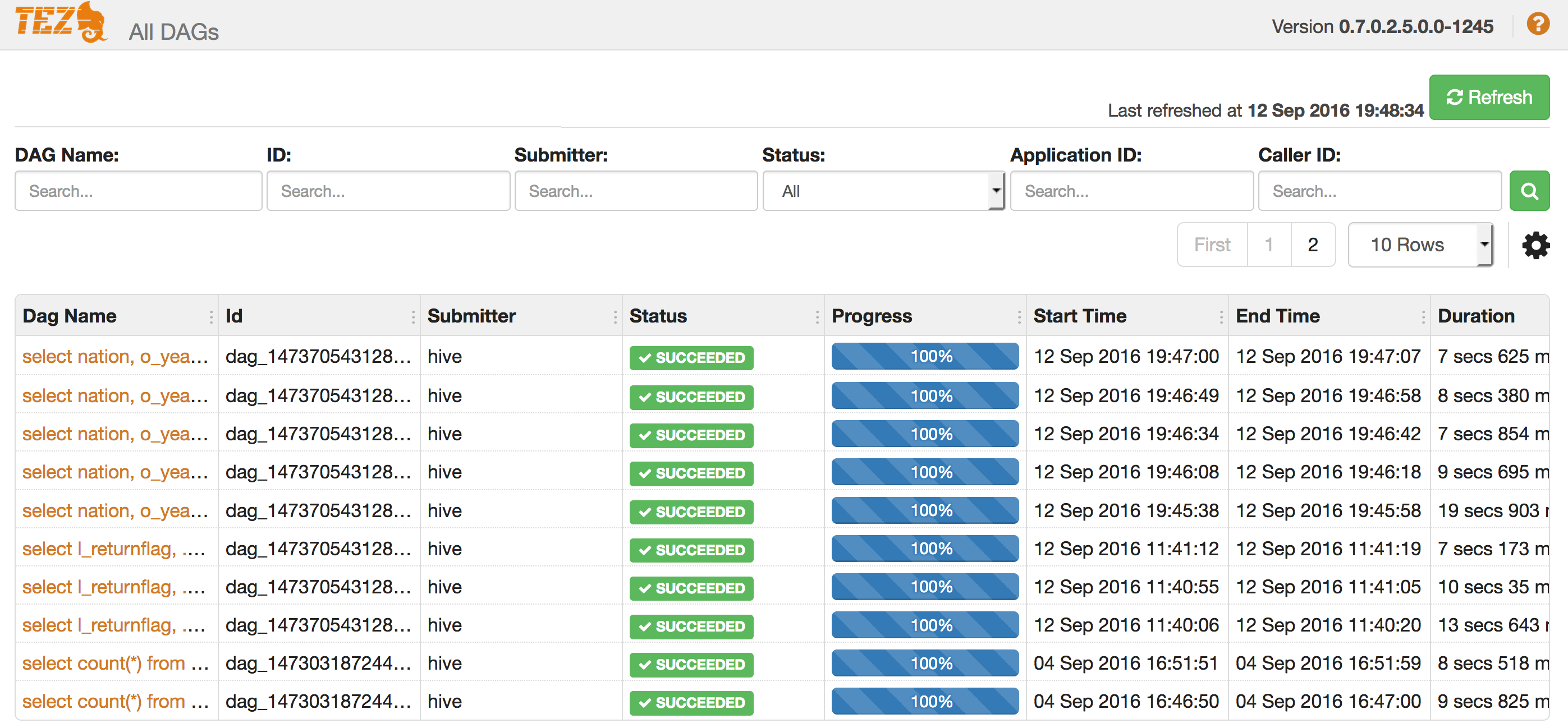The height and width of the screenshot is (728, 1568).
Task: Toggle the Submitter column sort control
Action: point(616,316)
